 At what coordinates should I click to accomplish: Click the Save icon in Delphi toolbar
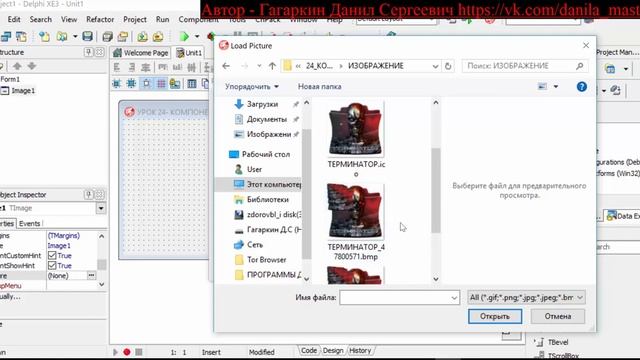[x=87, y=36]
